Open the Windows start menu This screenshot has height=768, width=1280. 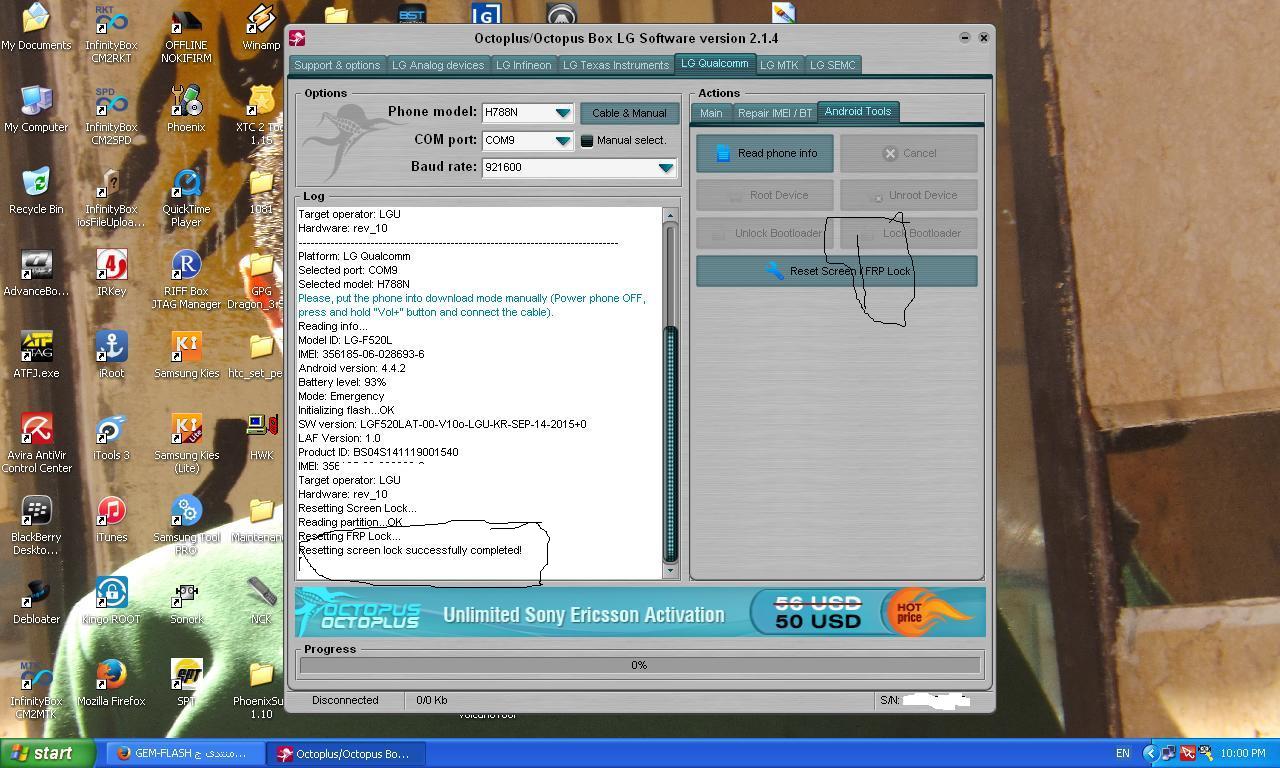(47, 754)
